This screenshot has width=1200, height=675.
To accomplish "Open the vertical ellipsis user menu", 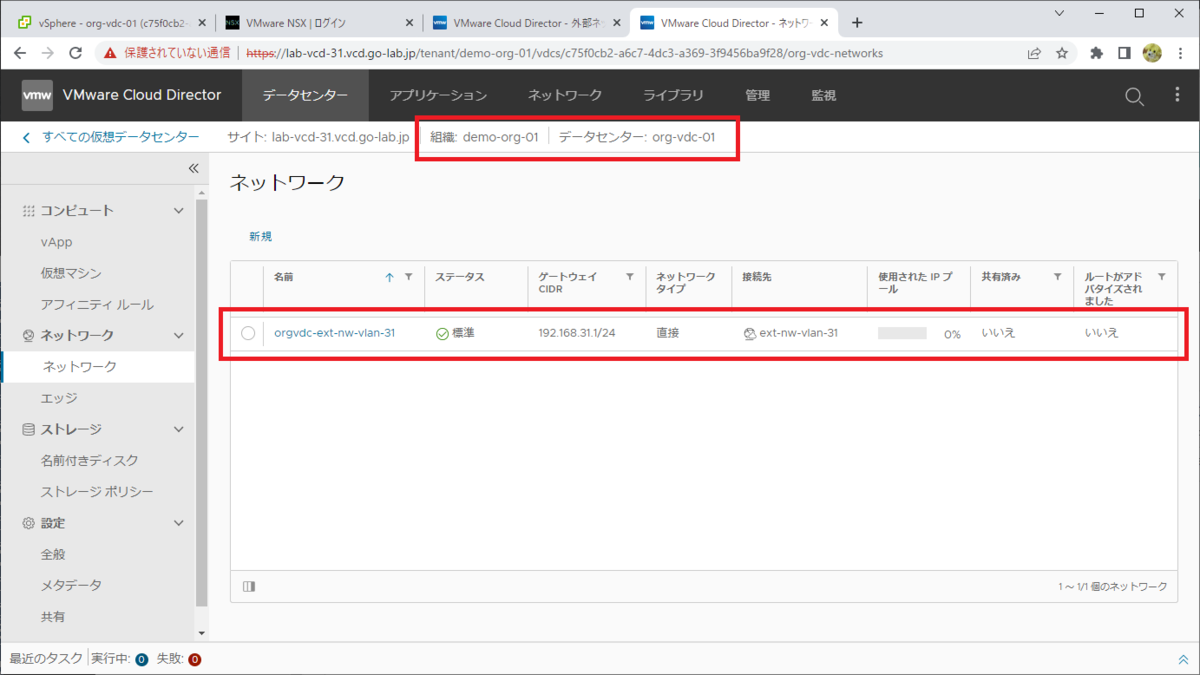I will coord(1176,96).
